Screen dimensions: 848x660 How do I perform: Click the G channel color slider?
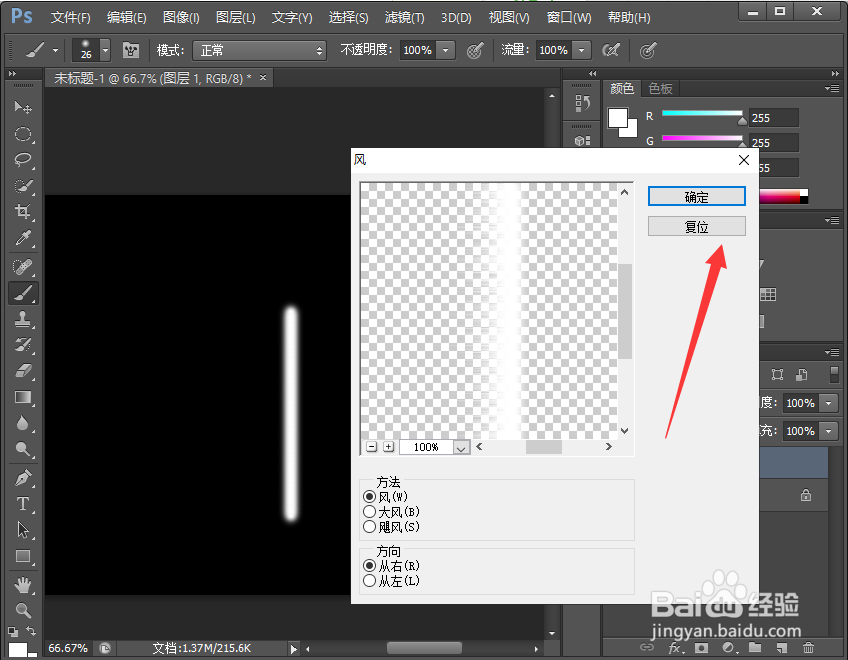702,138
